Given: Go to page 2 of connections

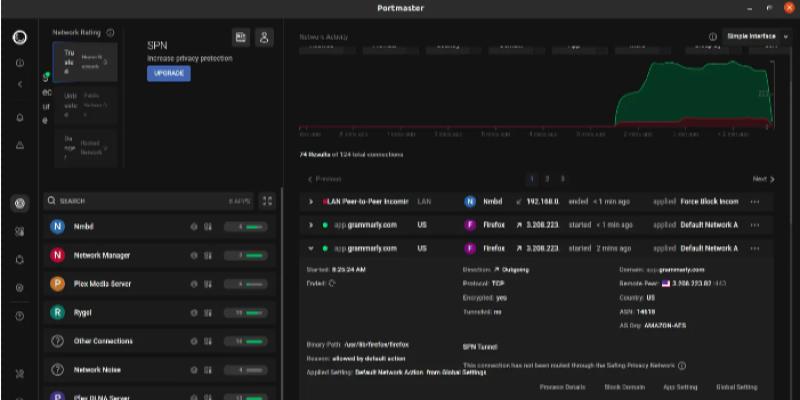Looking at the screenshot, I should 547,179.
